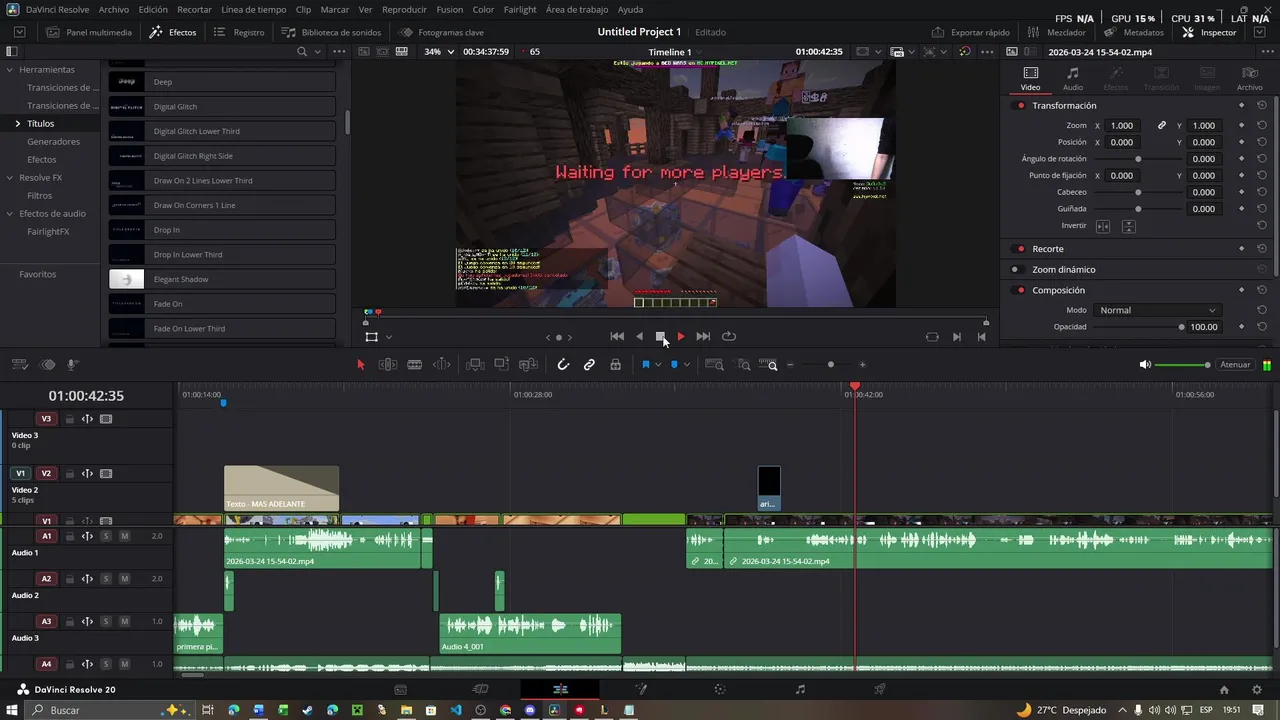The width and height of the screenshot is (1280, 720).
Task: Zoom in timeline with plus button
Action: (x=862, y=365)
